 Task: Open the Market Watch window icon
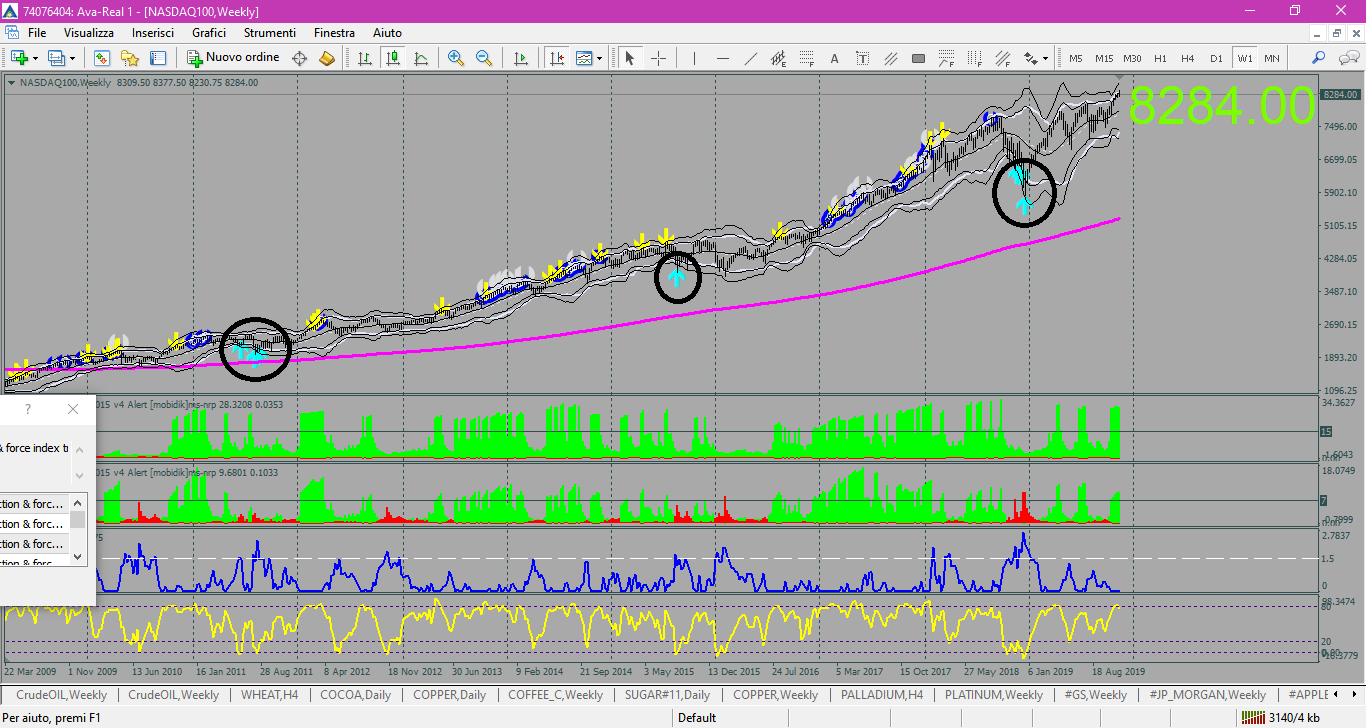pos(102,58)
